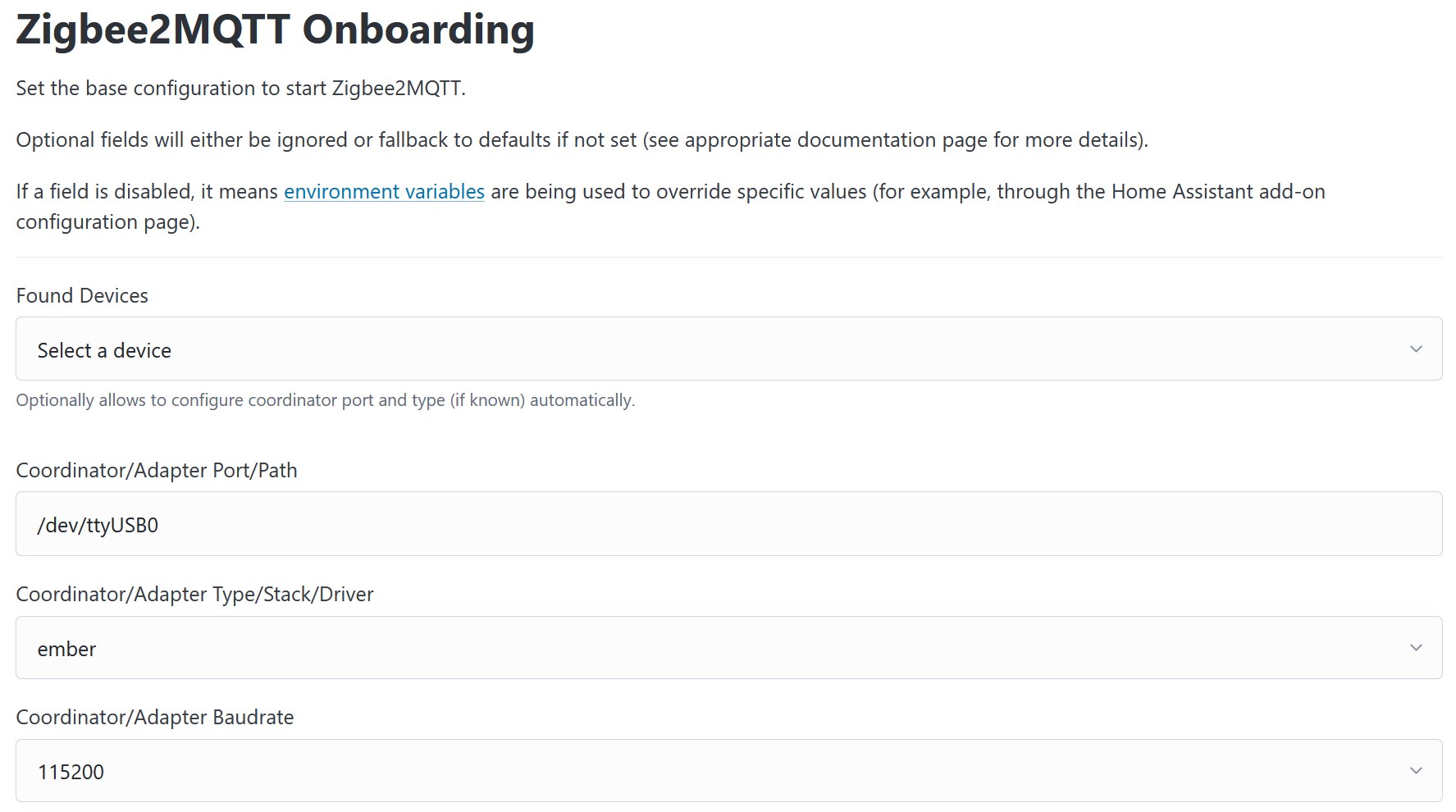The image size is (1456, 812).
Task: Open the Coordinator/Adapter Baudrate dropdown
Action: (728, 771)
